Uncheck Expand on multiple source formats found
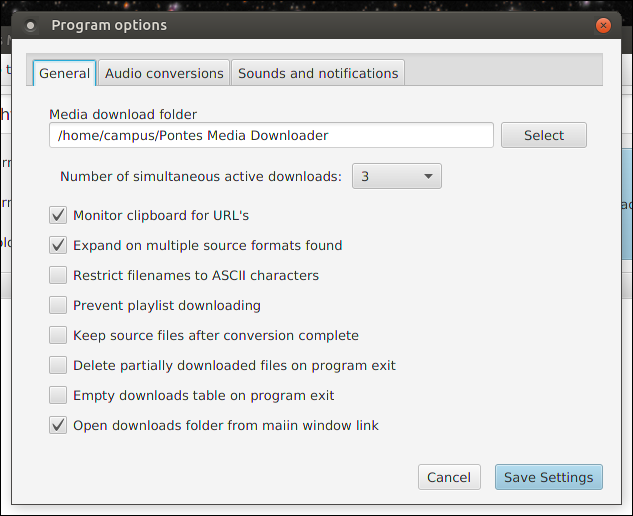633x516 pixels. [x=58, y=245]
